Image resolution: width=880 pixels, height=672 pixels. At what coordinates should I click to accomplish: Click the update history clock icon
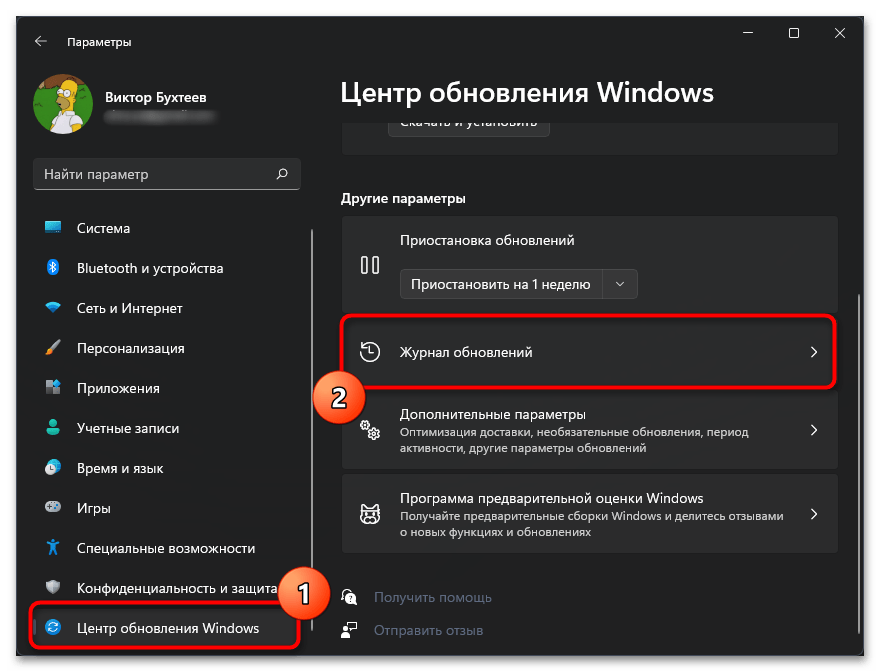coord(370,352)
